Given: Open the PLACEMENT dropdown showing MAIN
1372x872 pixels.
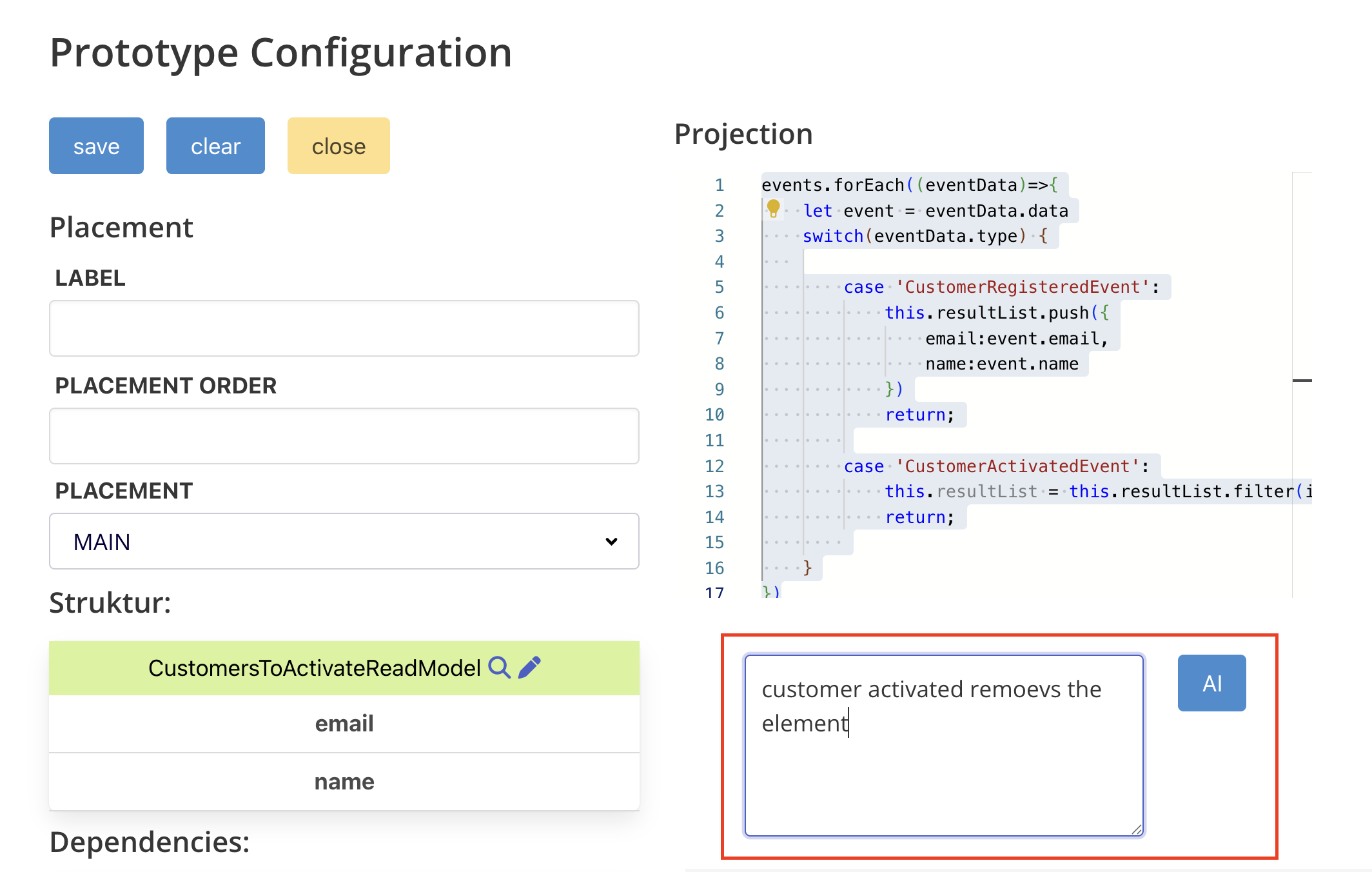Looking at the screenshot, I should point(344,542).
